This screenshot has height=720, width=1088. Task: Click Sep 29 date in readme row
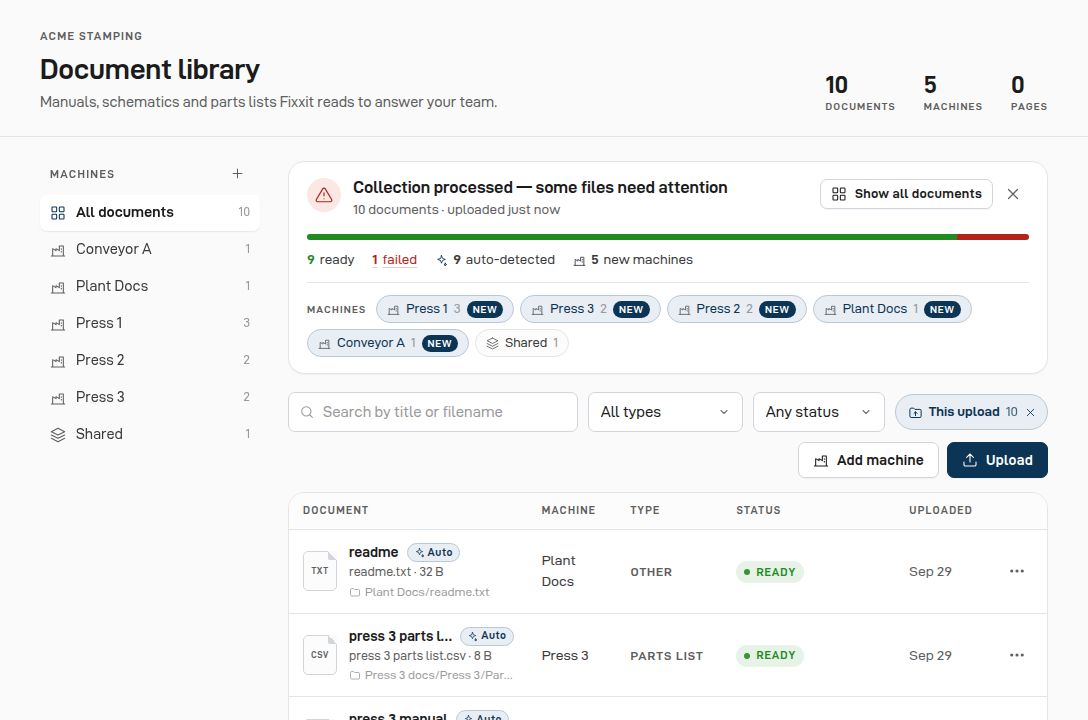coord(930,572)
